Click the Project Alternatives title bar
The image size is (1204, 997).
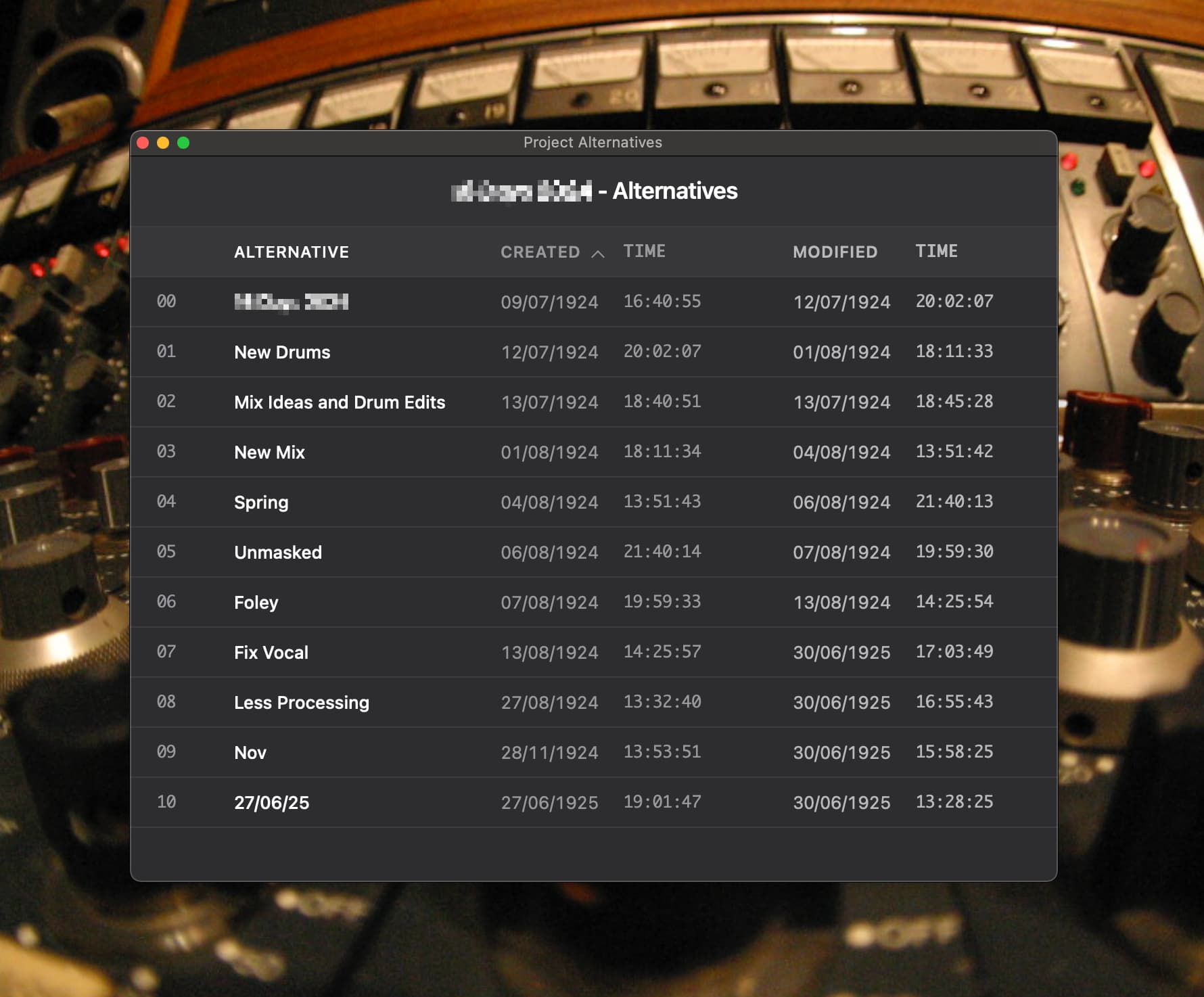[593, 143]
